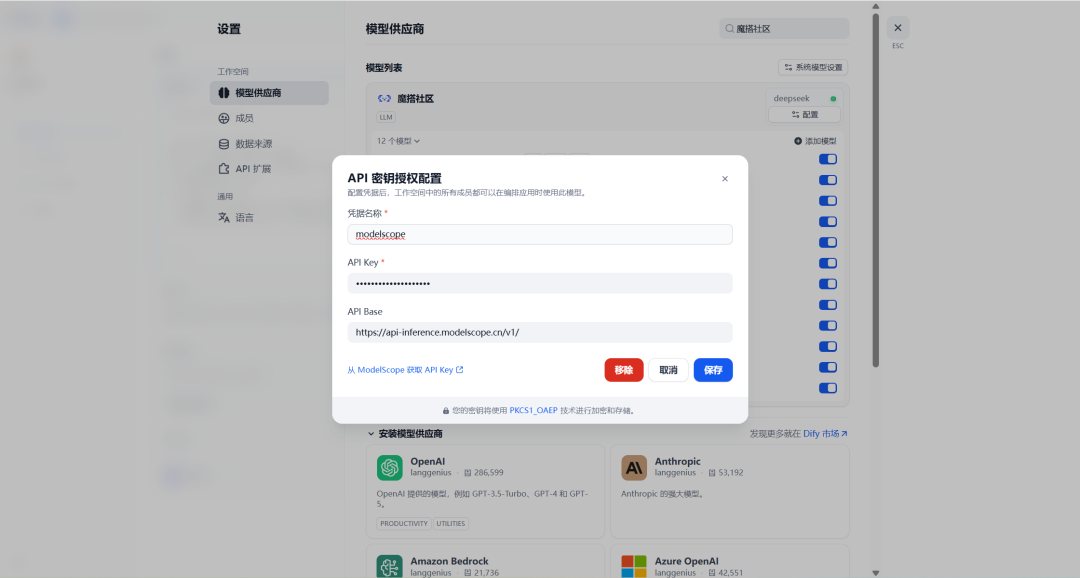Click the lock icon in dialog footer
The height and width of the screenshot is (578, 1080).
[x=446, y=411]
